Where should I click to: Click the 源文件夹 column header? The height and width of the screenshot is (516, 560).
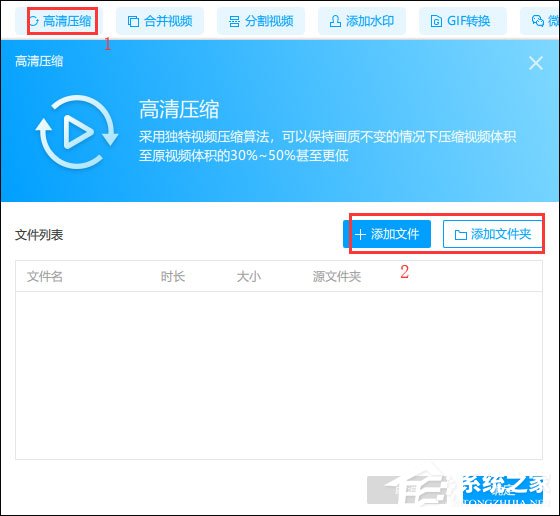click(x=337, y=276)
